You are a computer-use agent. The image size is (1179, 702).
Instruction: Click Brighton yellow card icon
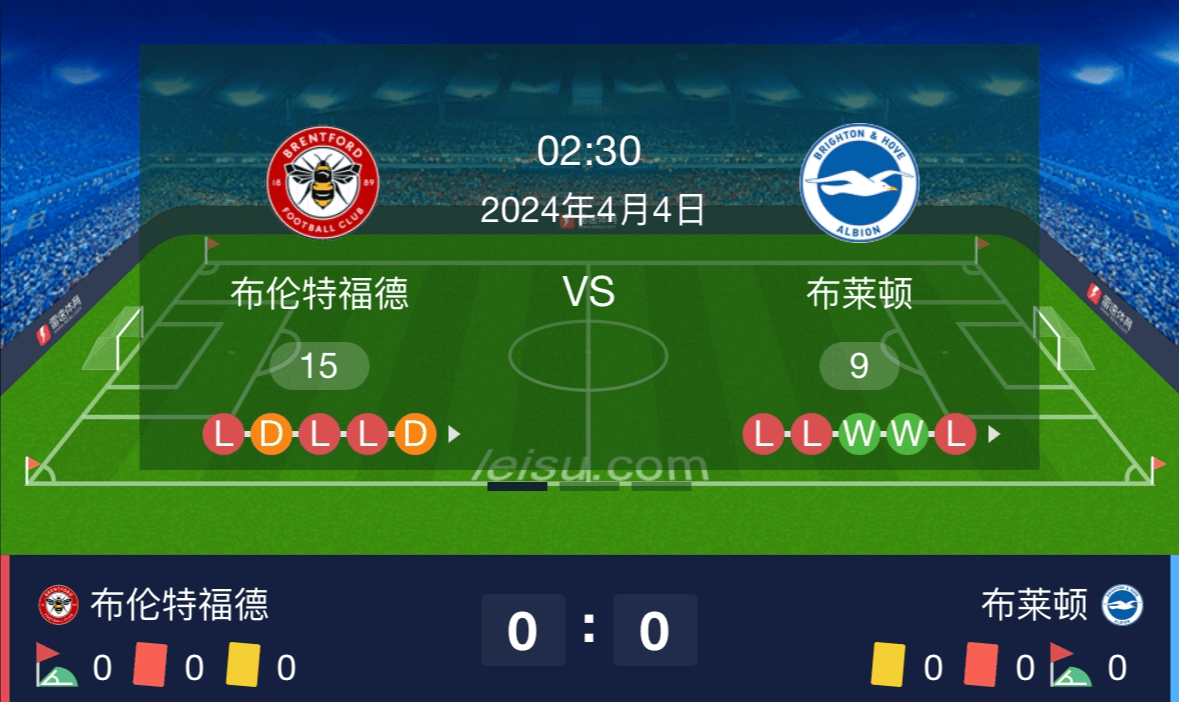[888, 664]
